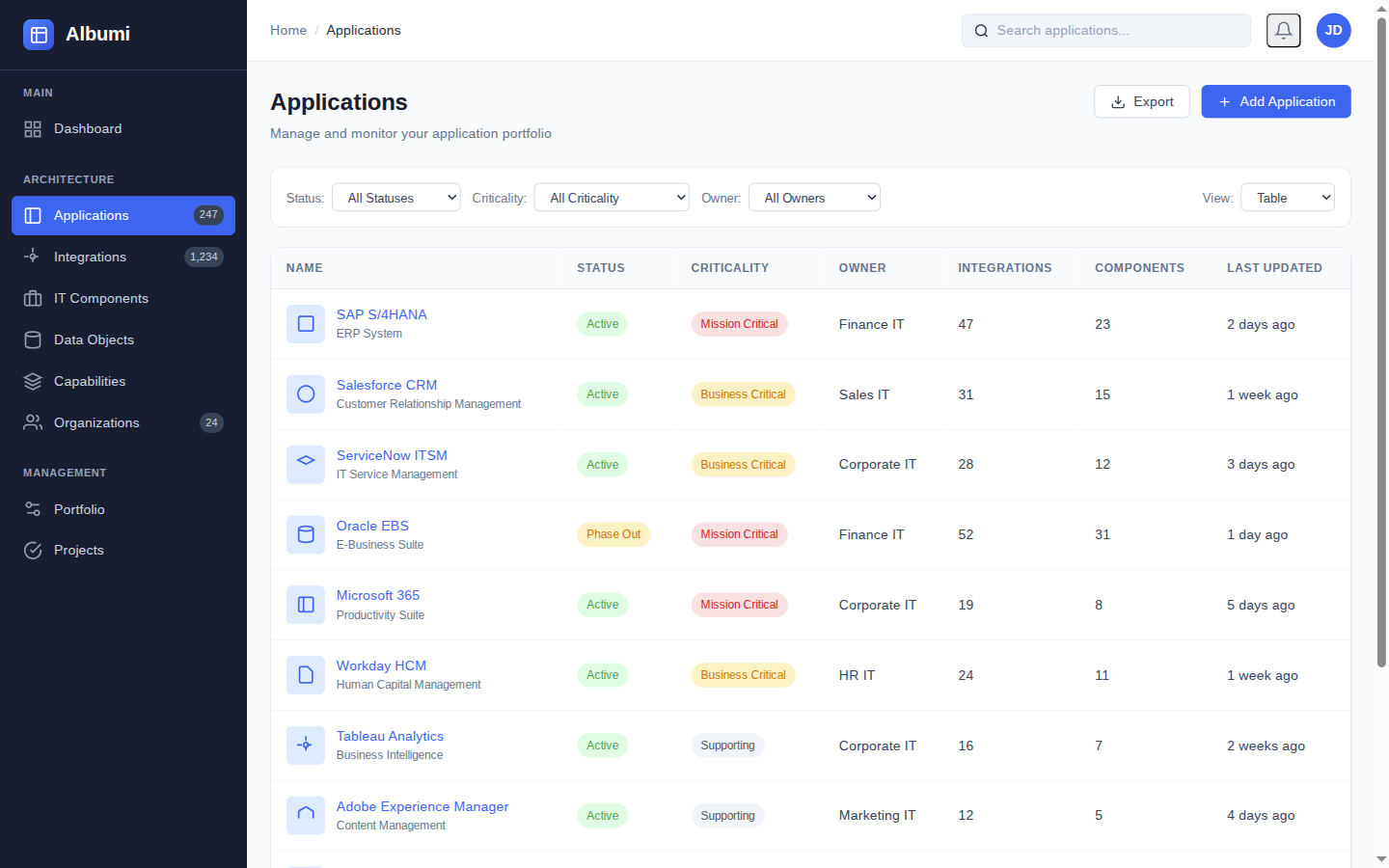Click the IT Components sidebar icon
Screen dimensions: 1389x868
[32, 298]
